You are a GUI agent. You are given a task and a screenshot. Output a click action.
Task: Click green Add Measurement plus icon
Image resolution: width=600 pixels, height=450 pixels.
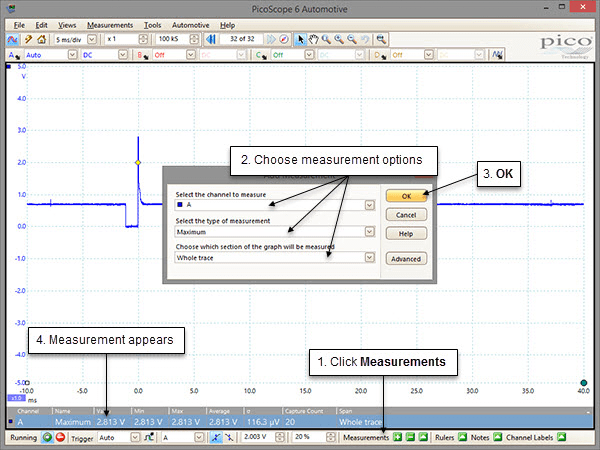tap(398, 437)
